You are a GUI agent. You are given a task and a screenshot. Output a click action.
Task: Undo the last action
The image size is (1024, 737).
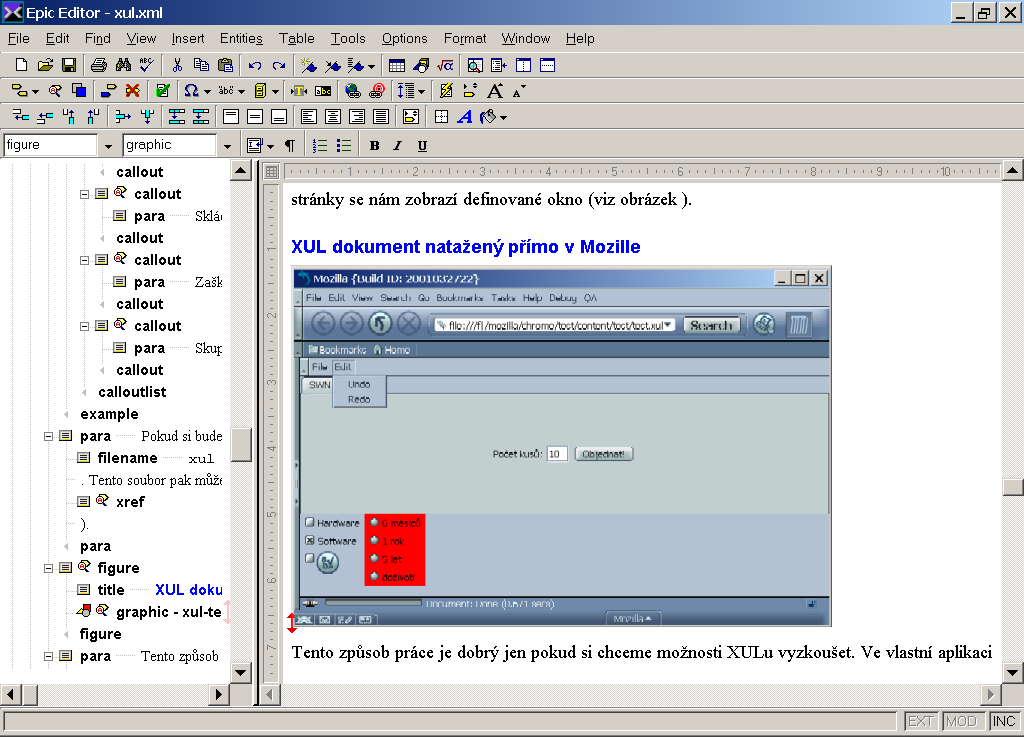255,65
